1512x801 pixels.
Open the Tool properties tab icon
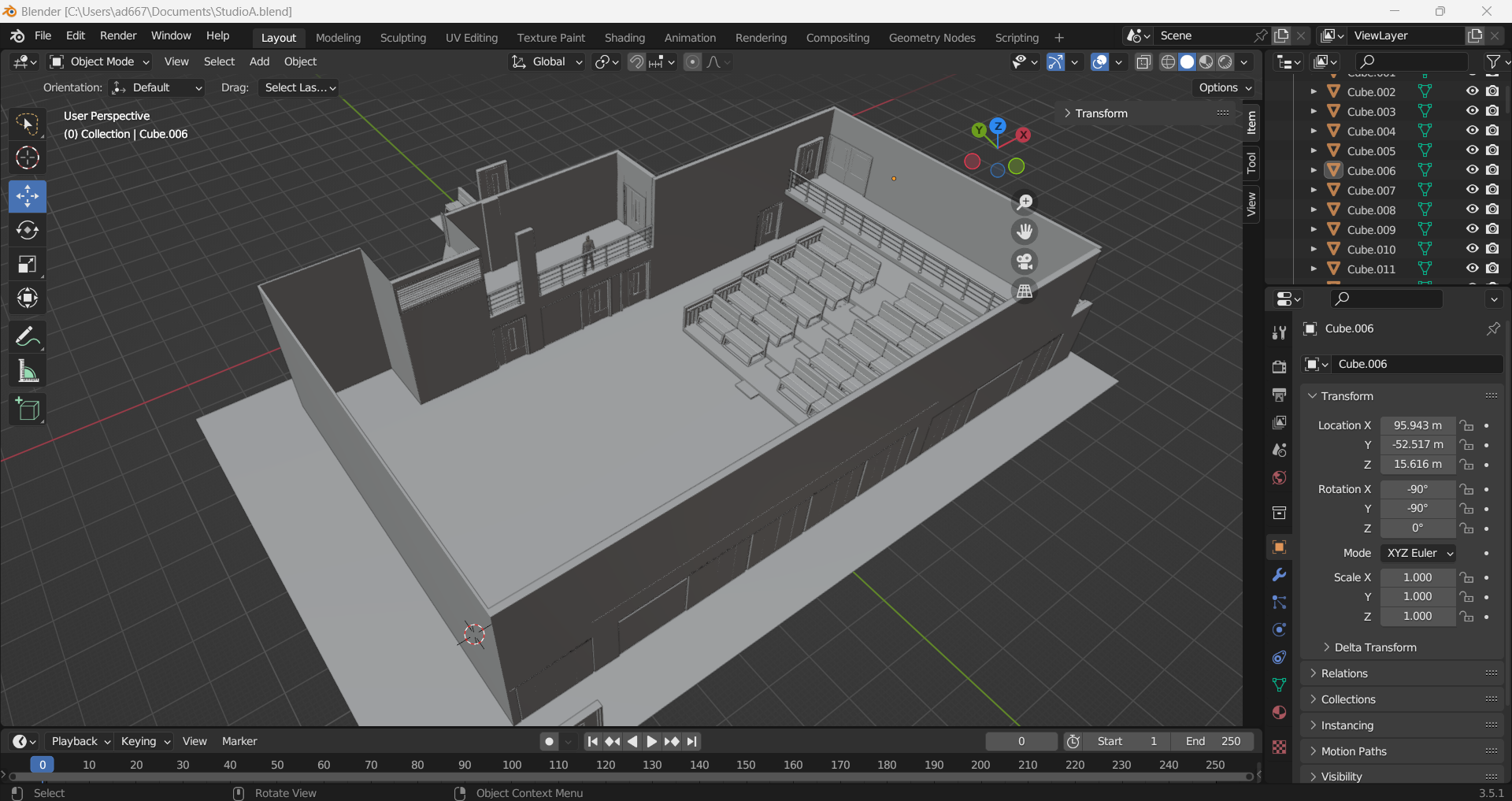1279,333
